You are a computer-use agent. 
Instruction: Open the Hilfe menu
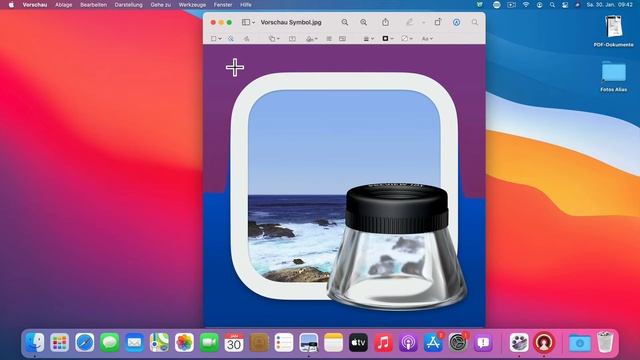pyautogui.click(x=246, y=5)
